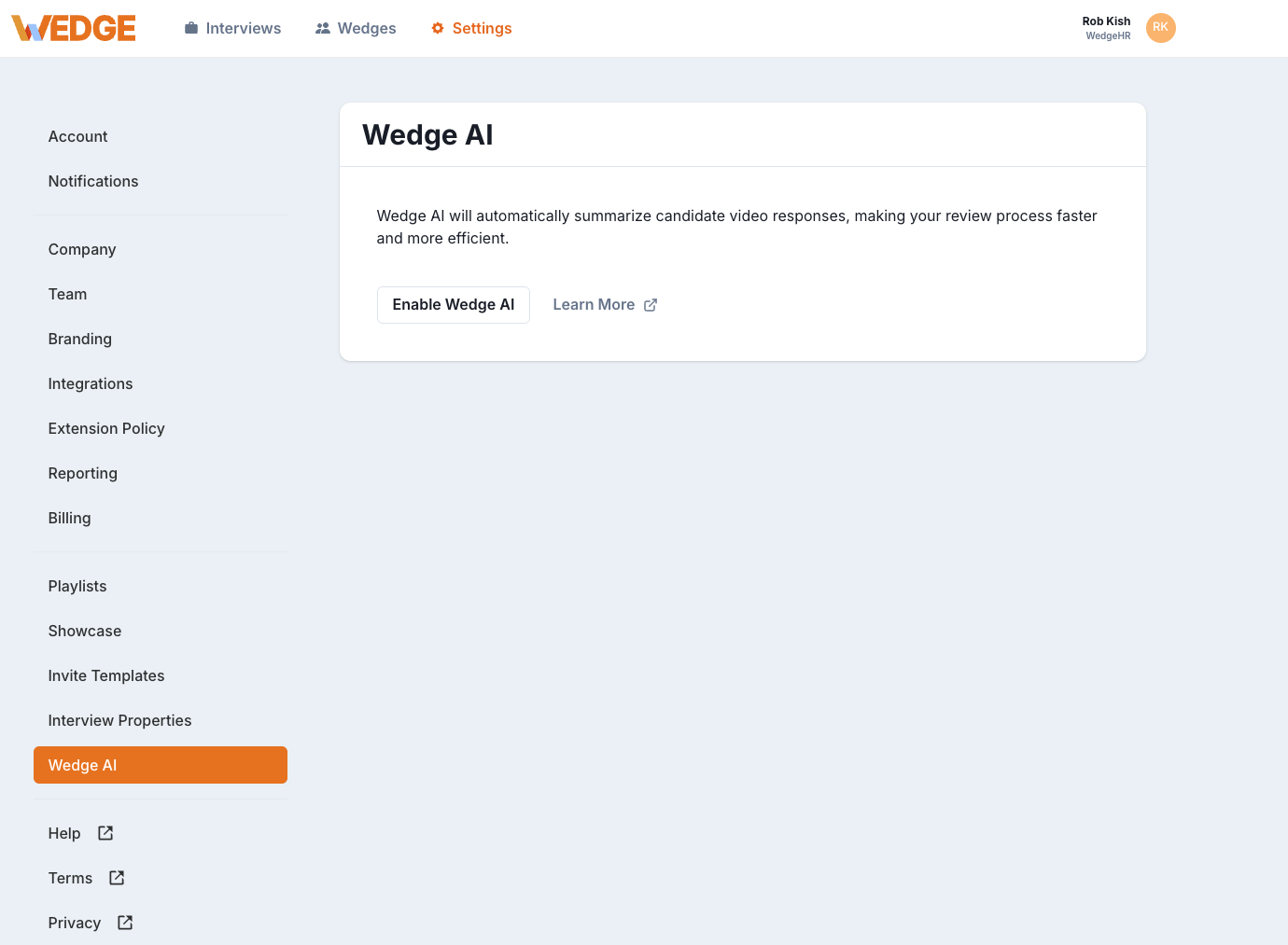The height and width of the screenshot is (945, 1288).
Task: Select the highlighted Wedge AI sidebar item
Action: coord(161,765)
